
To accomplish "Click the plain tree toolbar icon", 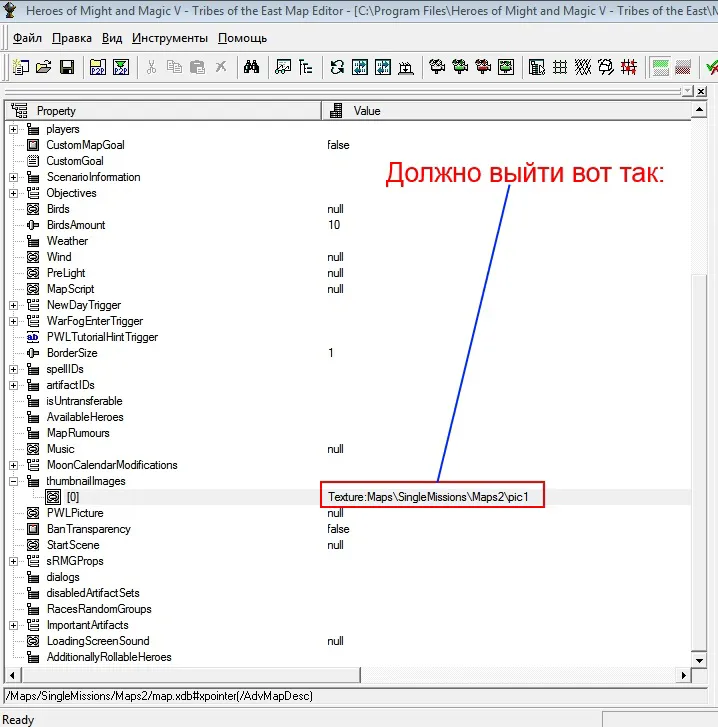I will pyautogui.click(x=437, y=67).
